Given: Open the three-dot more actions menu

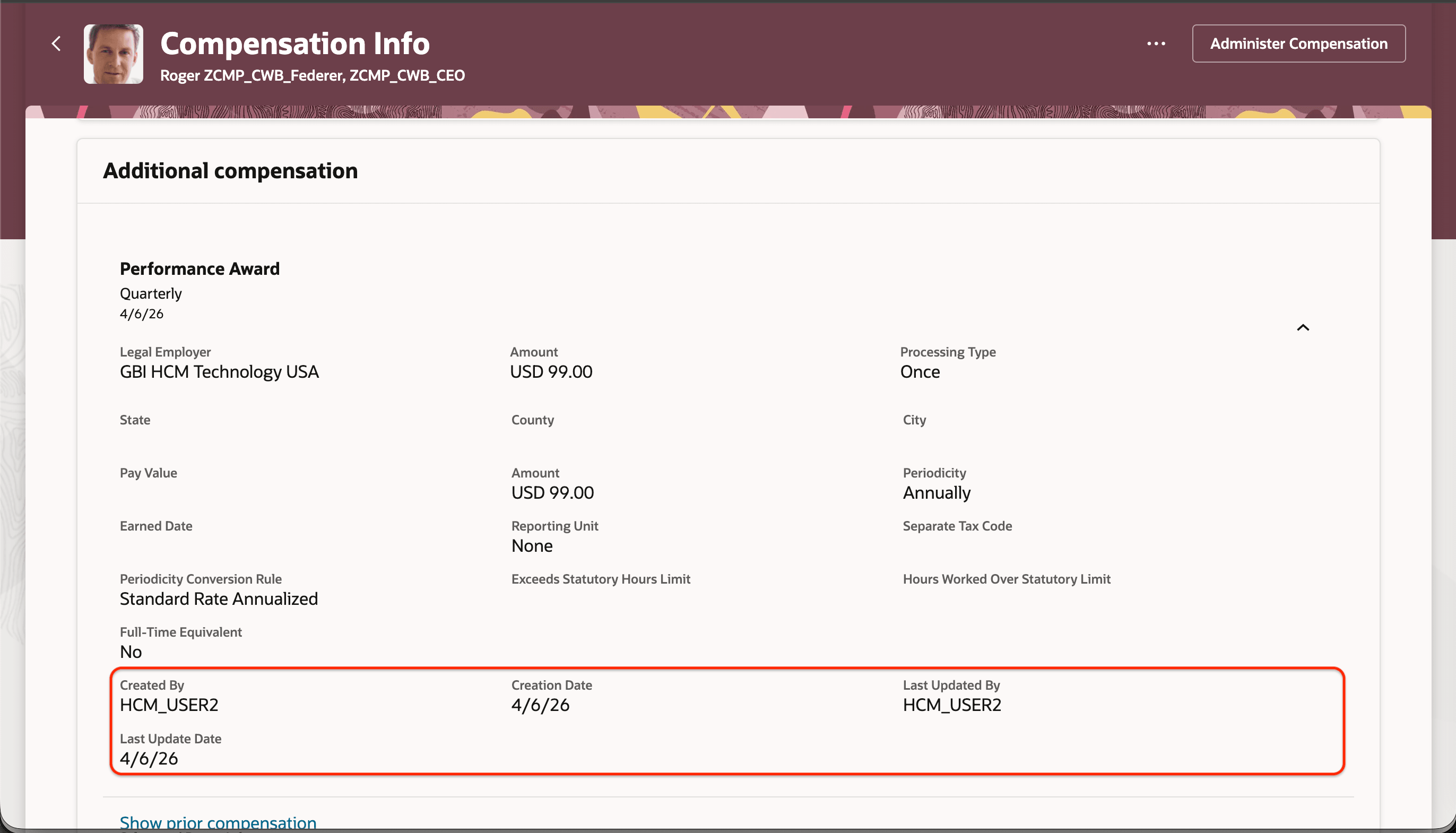Looking at the screenshot, I should [1156, 44].
